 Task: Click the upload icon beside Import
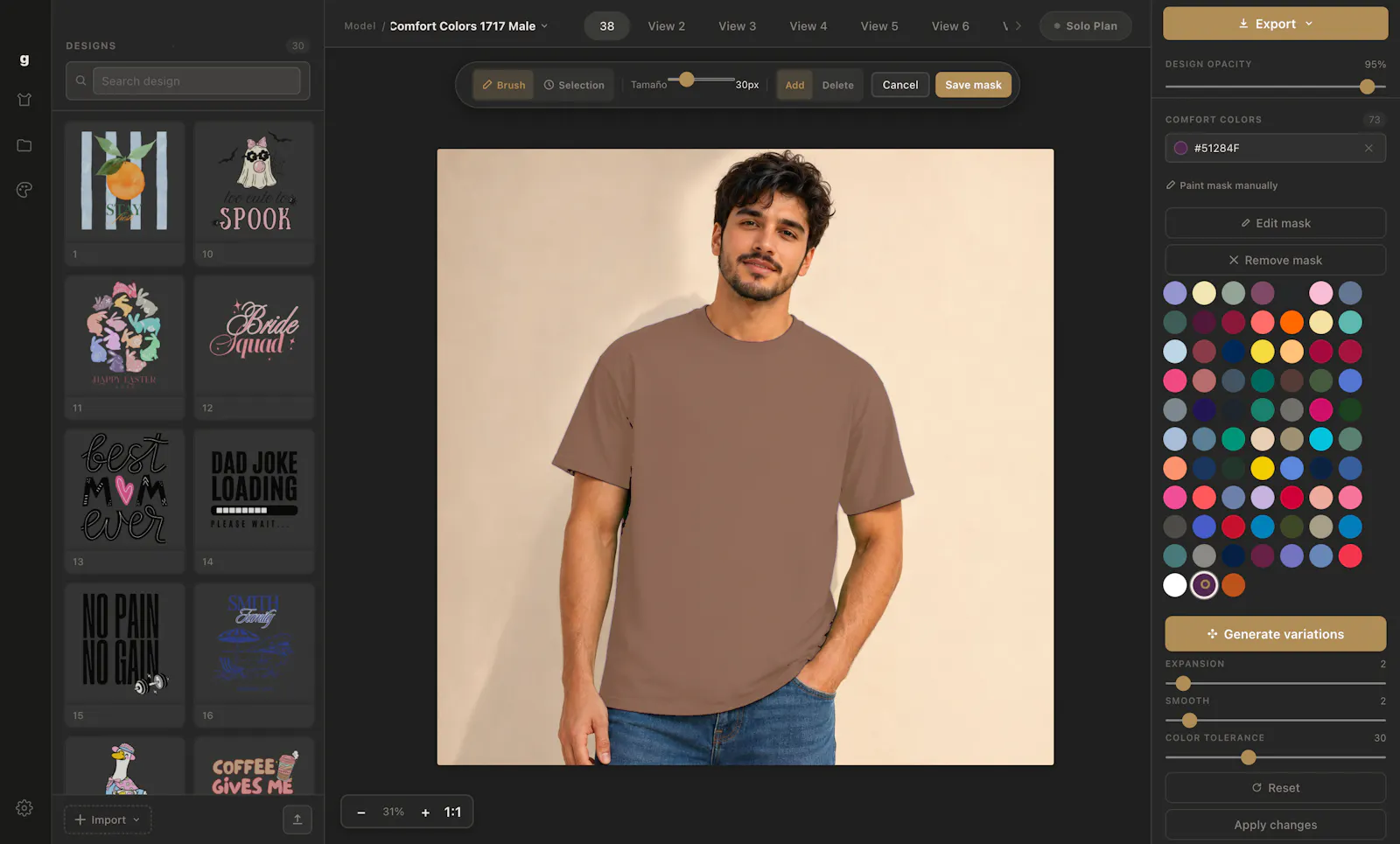pos(297,820)
